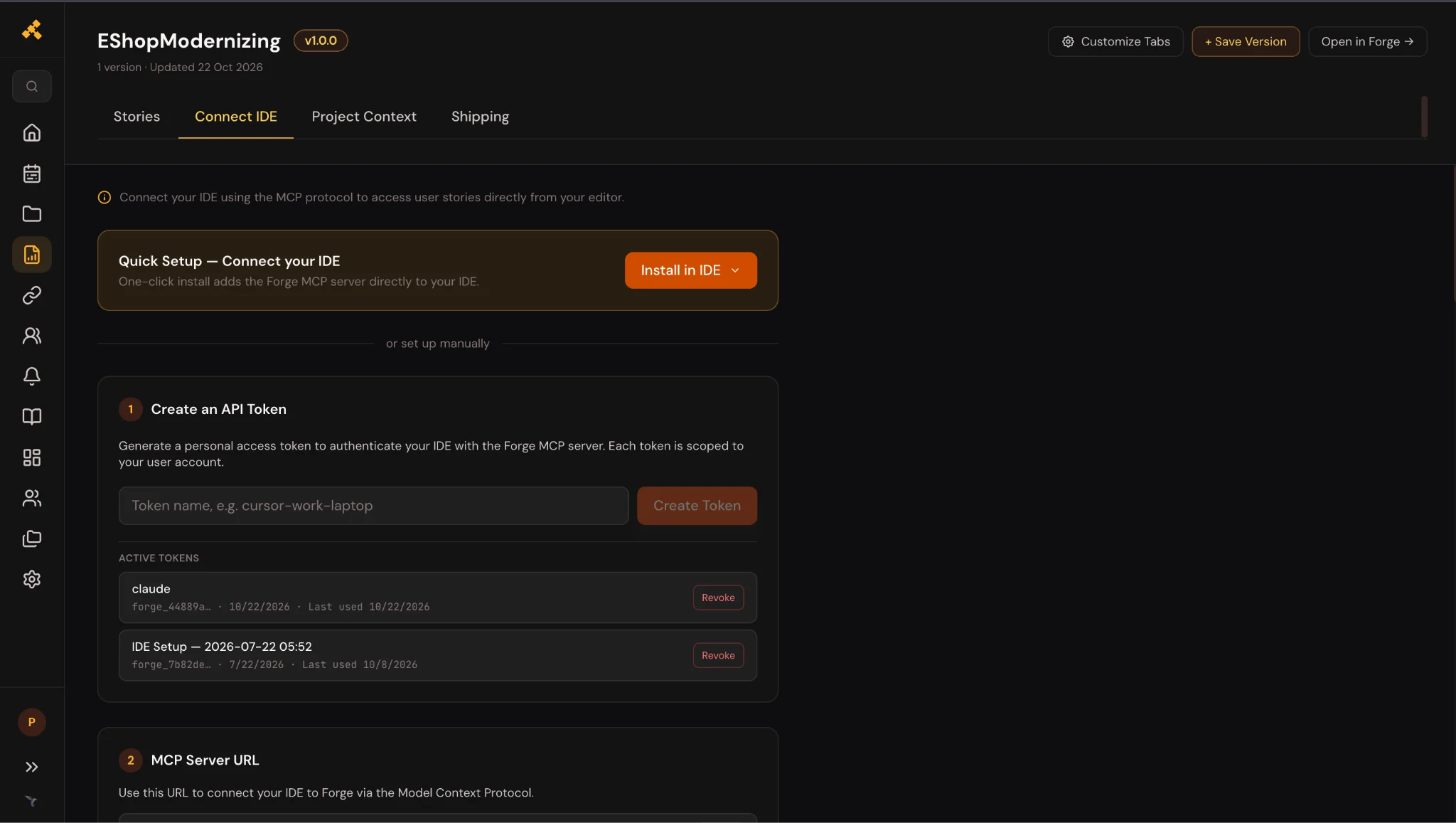Open the Project Context tab

(364, 117)
